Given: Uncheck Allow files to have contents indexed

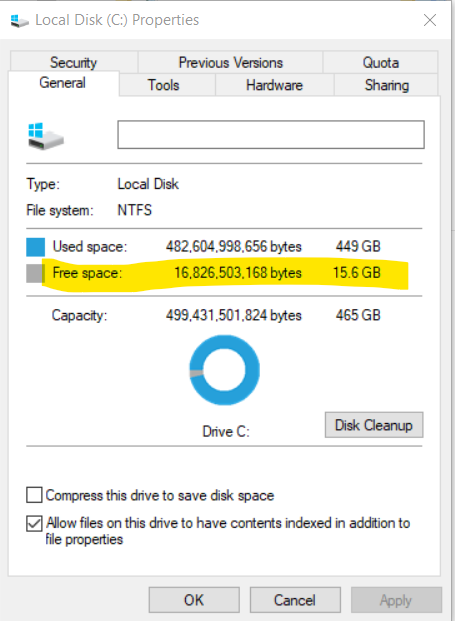Looking at the screenshot, I should (x=34, y=523).
